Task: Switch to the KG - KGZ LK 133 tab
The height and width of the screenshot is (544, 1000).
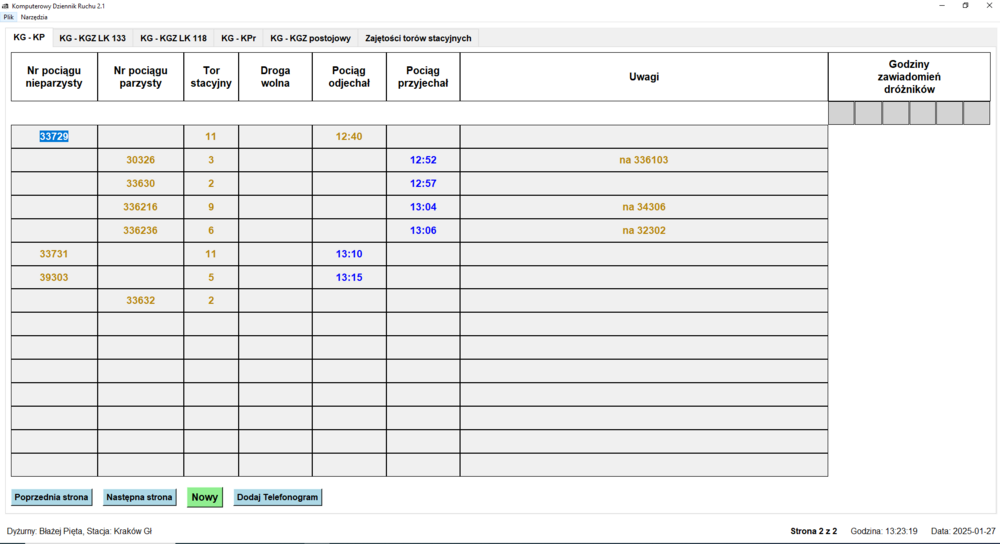Action: [x=92, y=38]
